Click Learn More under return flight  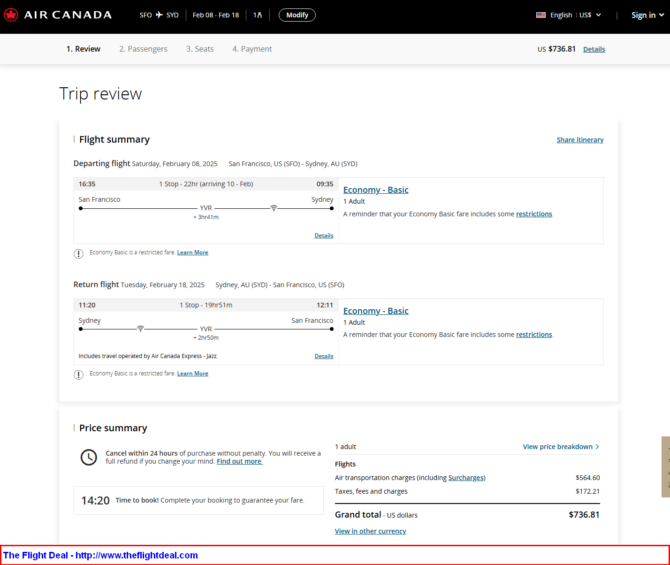[x=193, y=374]
